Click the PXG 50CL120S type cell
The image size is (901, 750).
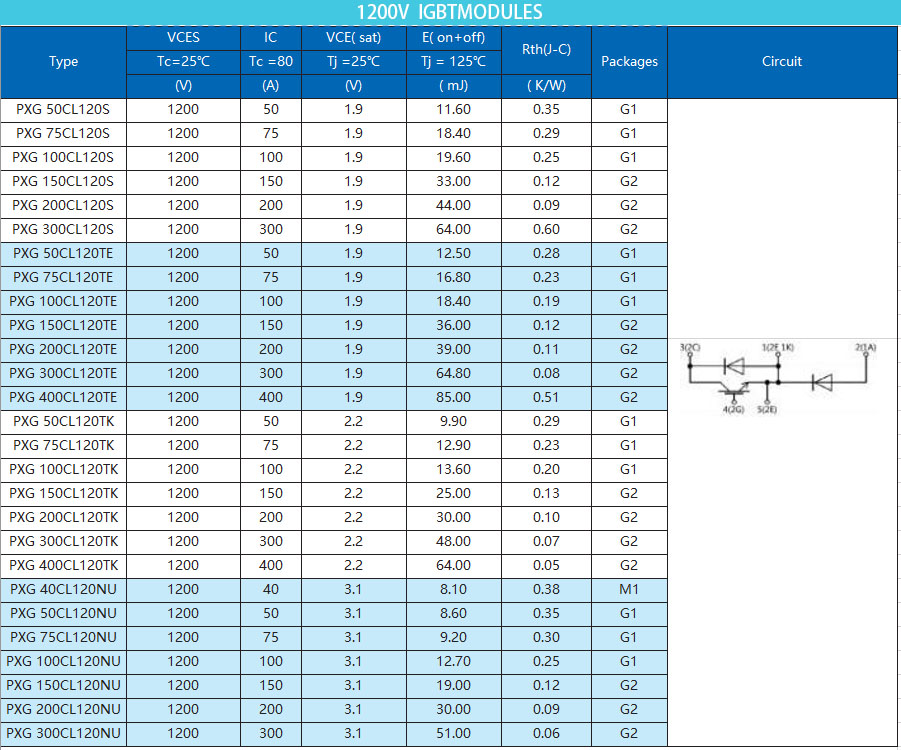pyautogui.click(x=63, y=109)
